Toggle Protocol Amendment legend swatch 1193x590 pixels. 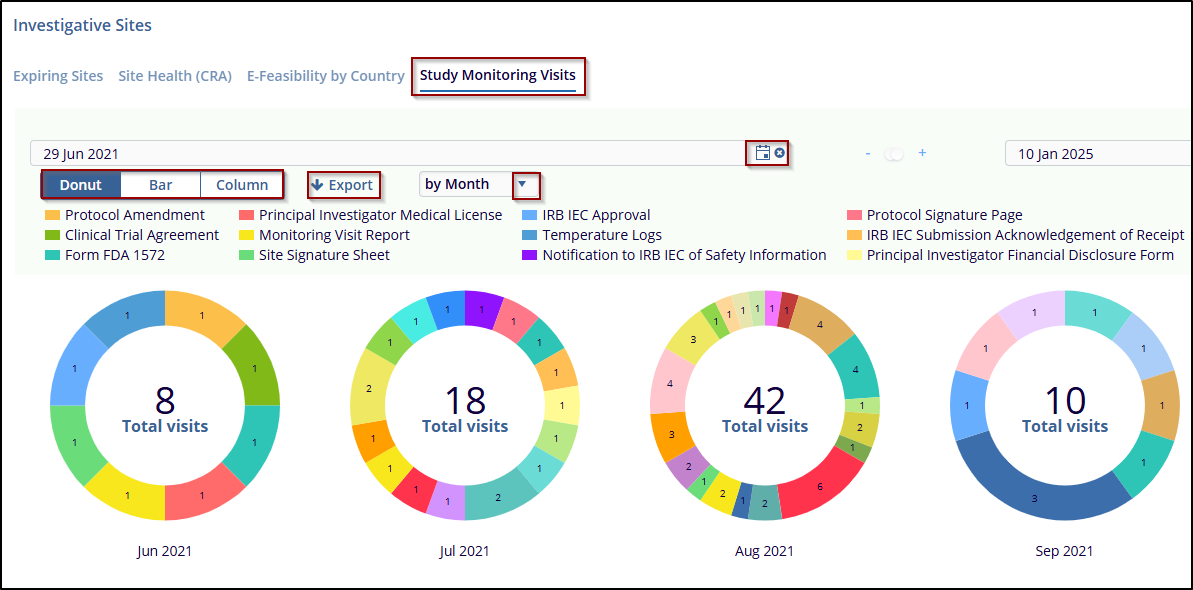tap(52, 215)
